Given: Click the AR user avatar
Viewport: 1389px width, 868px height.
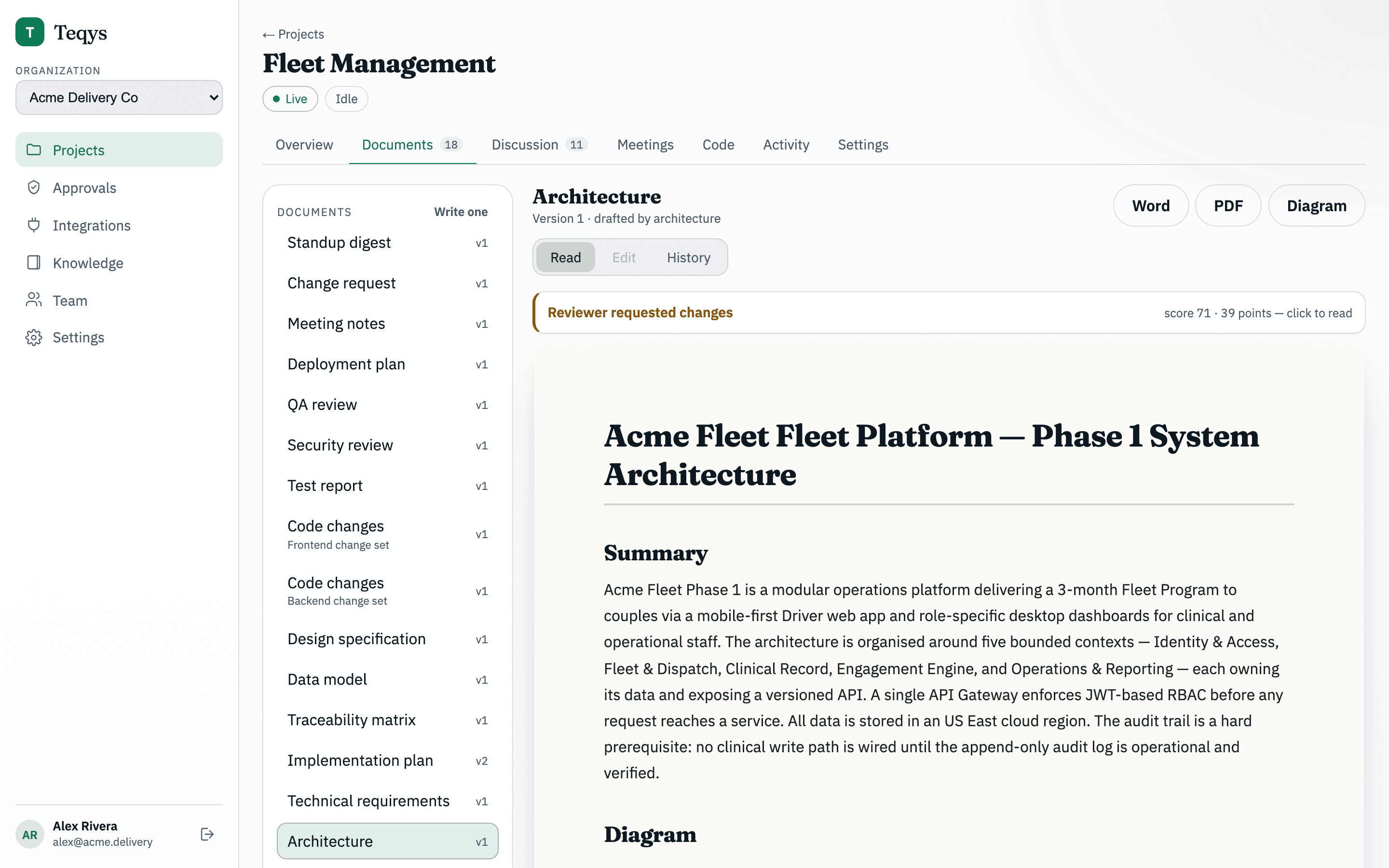Looking at the screenshot, I should tap(30, 835).
